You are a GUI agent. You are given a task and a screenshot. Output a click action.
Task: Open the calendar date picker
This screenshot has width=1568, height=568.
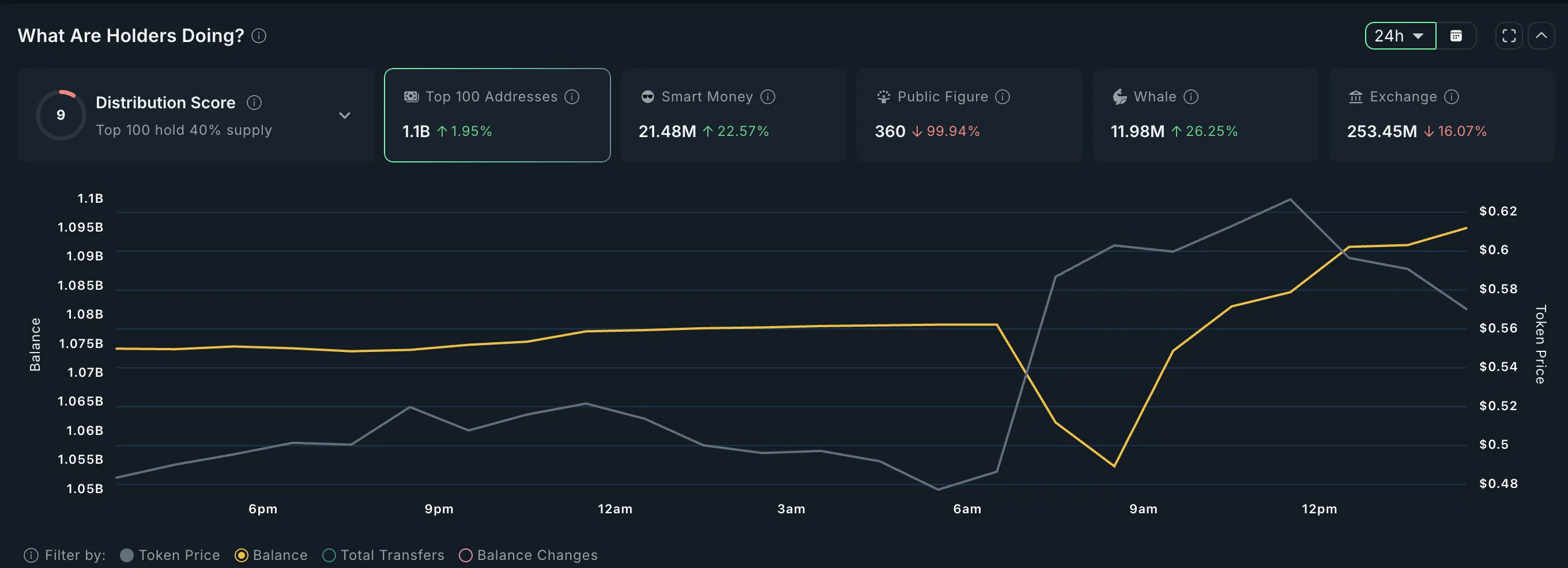pos(1457,36)
